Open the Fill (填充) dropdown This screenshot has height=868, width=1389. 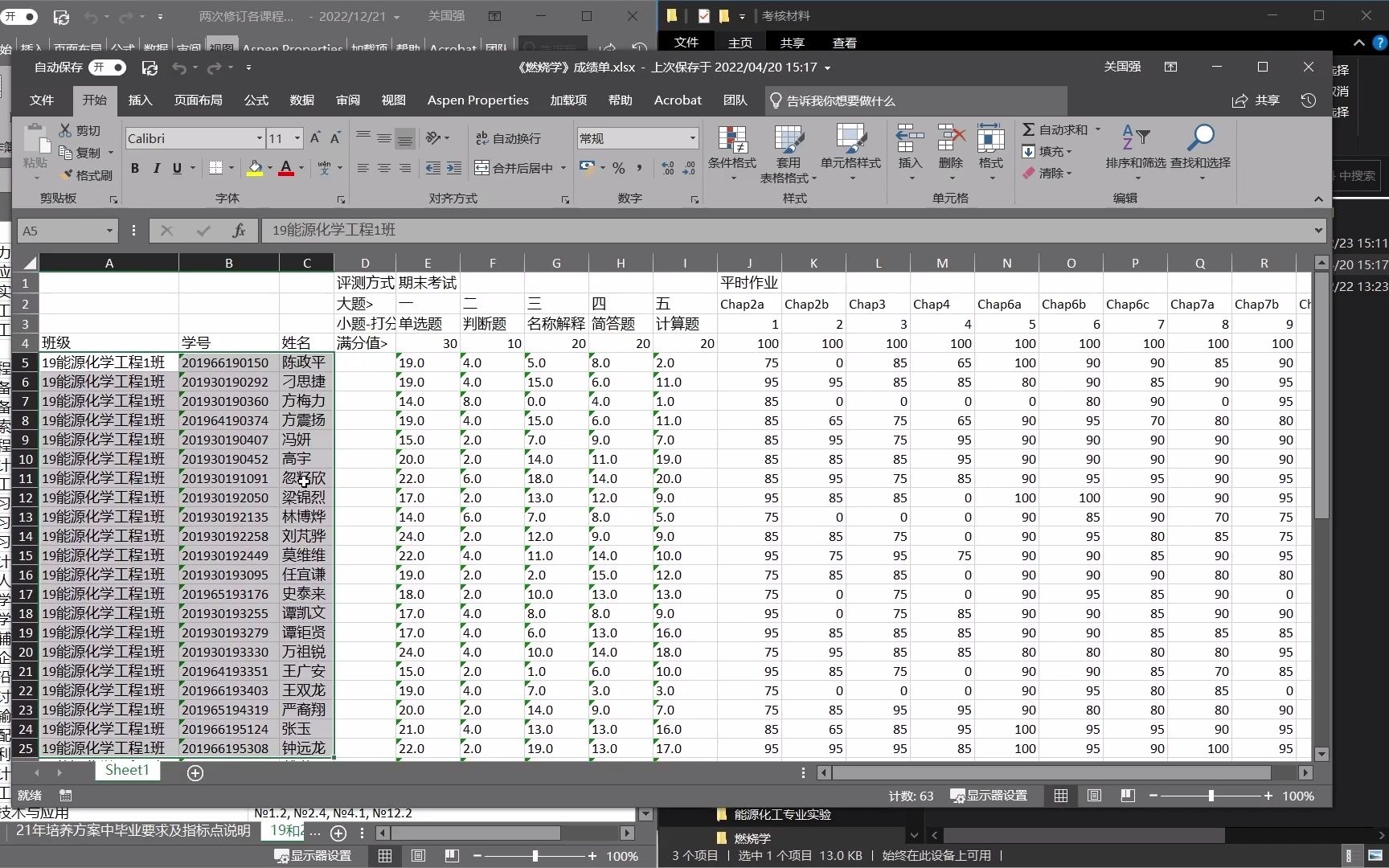pos(1047,151)
